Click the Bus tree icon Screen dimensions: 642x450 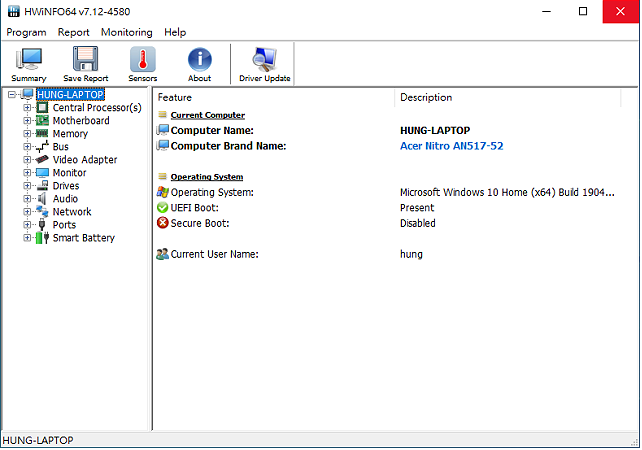point(42,146)
